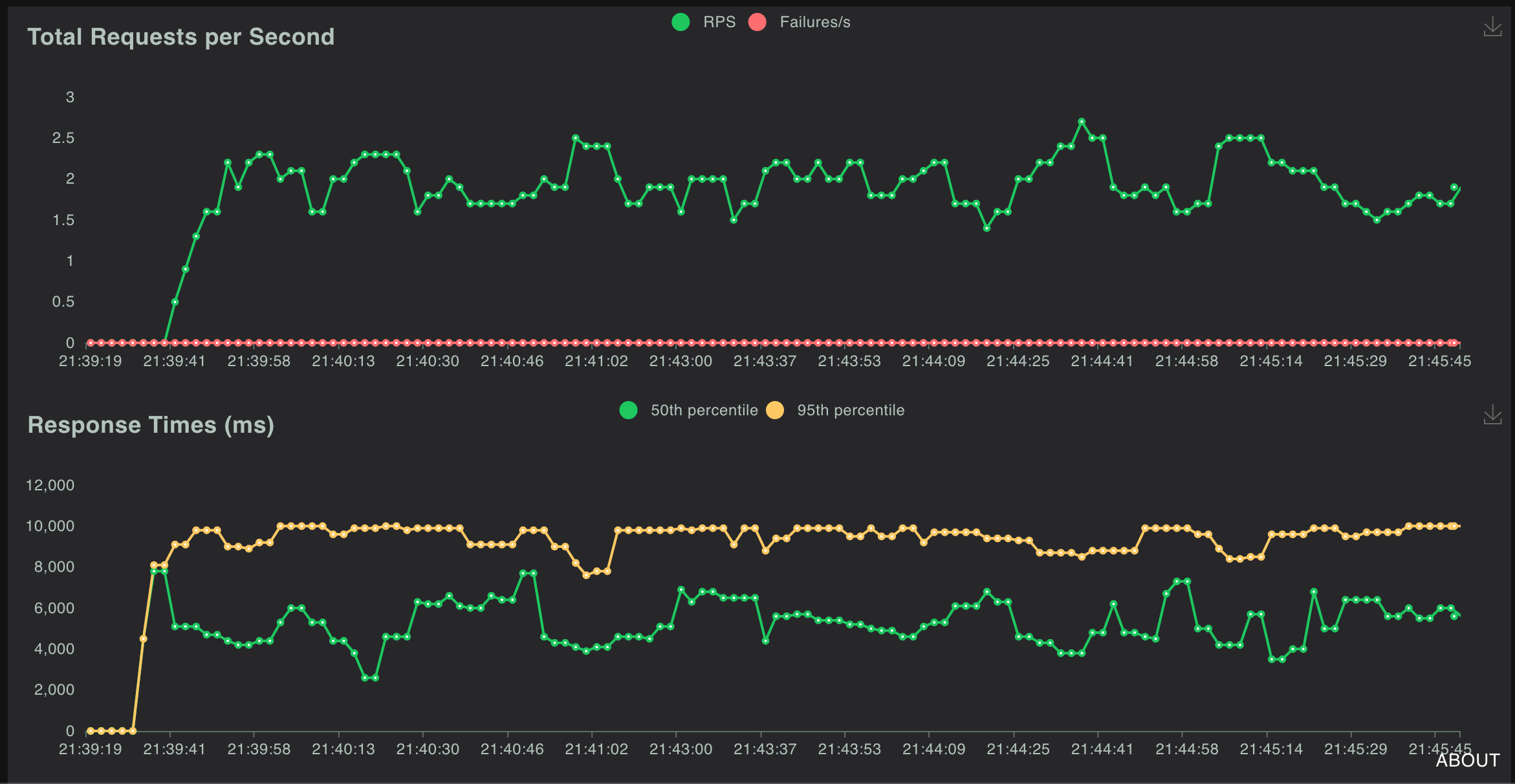Viewport: 1515px width, 784px height.
Task: Click the first nonzero RPS point at 0.5
Action: click(x=175, y=302)
